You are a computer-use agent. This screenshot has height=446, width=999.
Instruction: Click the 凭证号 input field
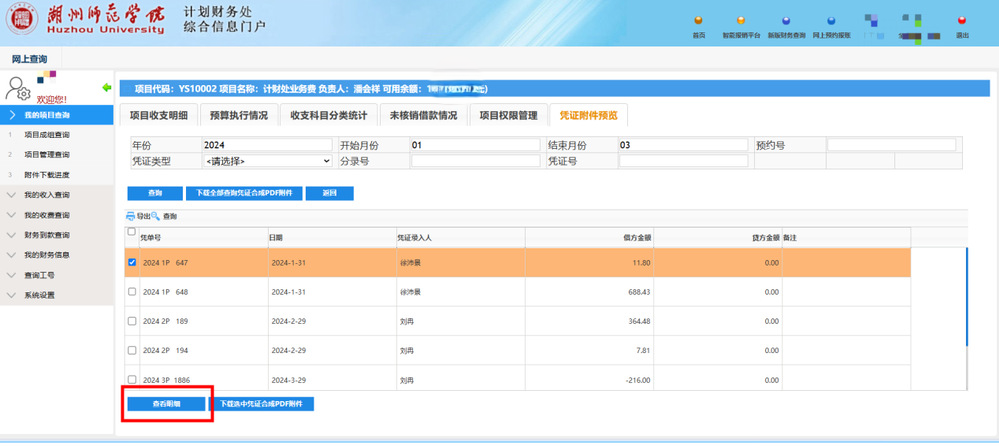684,161
